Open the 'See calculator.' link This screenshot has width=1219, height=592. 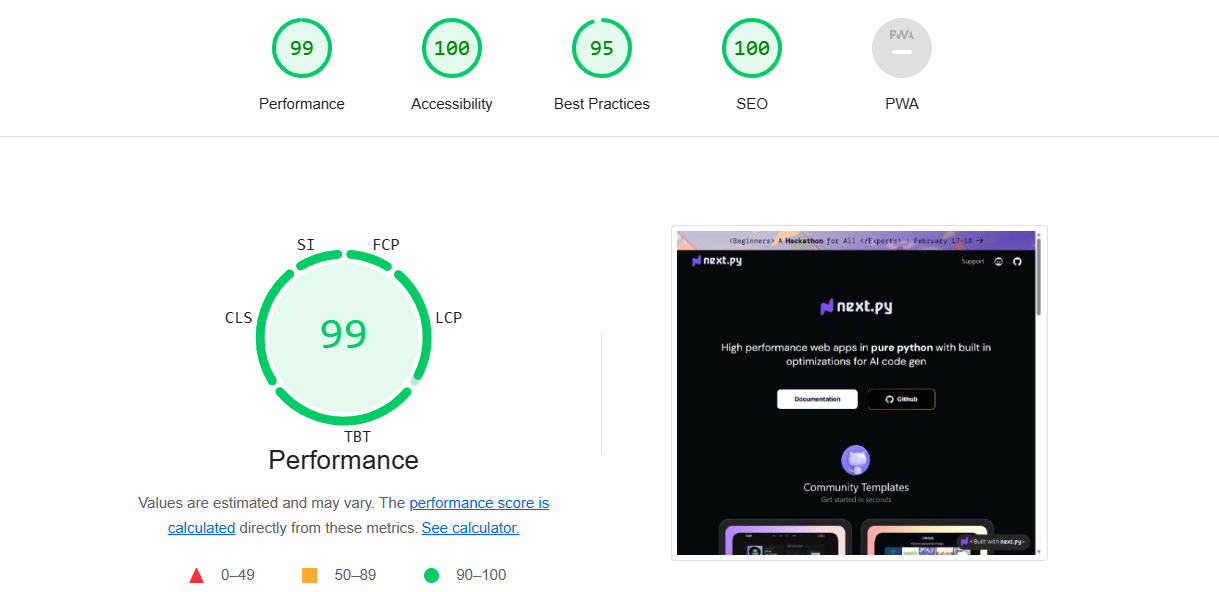[470, 528]
